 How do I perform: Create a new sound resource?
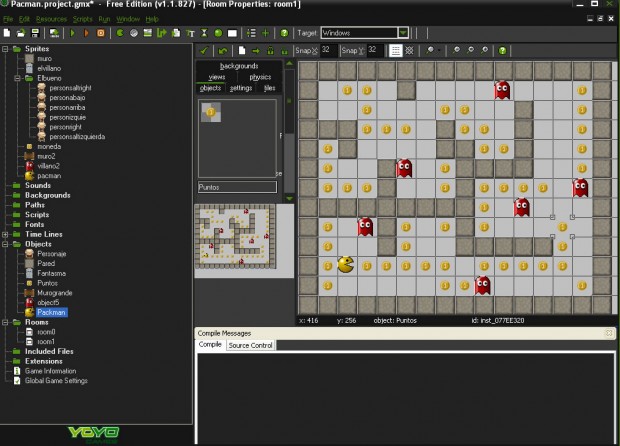134,33
